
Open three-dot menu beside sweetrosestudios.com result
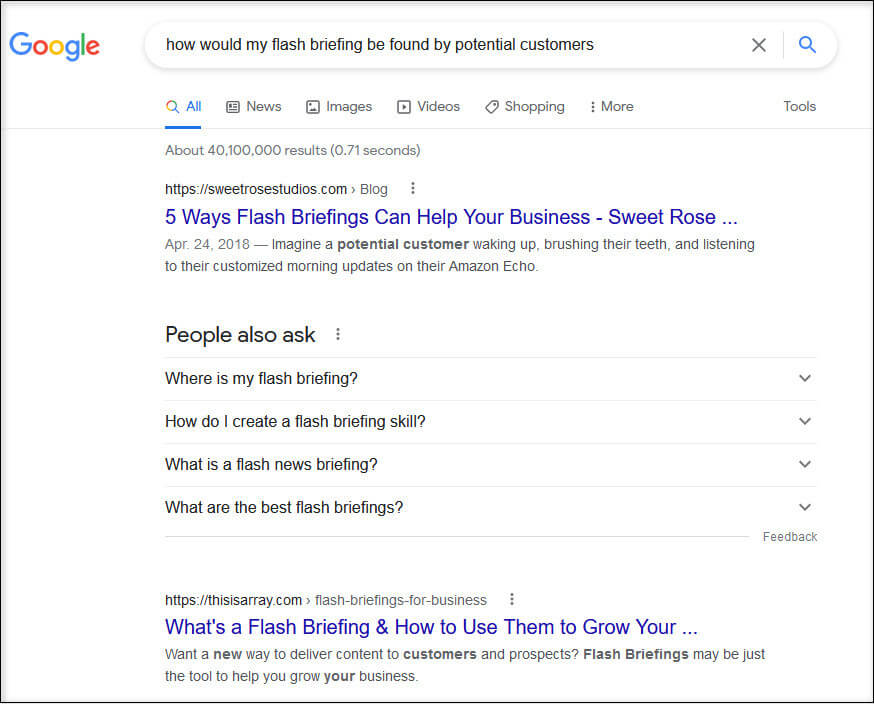coord(412,188)
